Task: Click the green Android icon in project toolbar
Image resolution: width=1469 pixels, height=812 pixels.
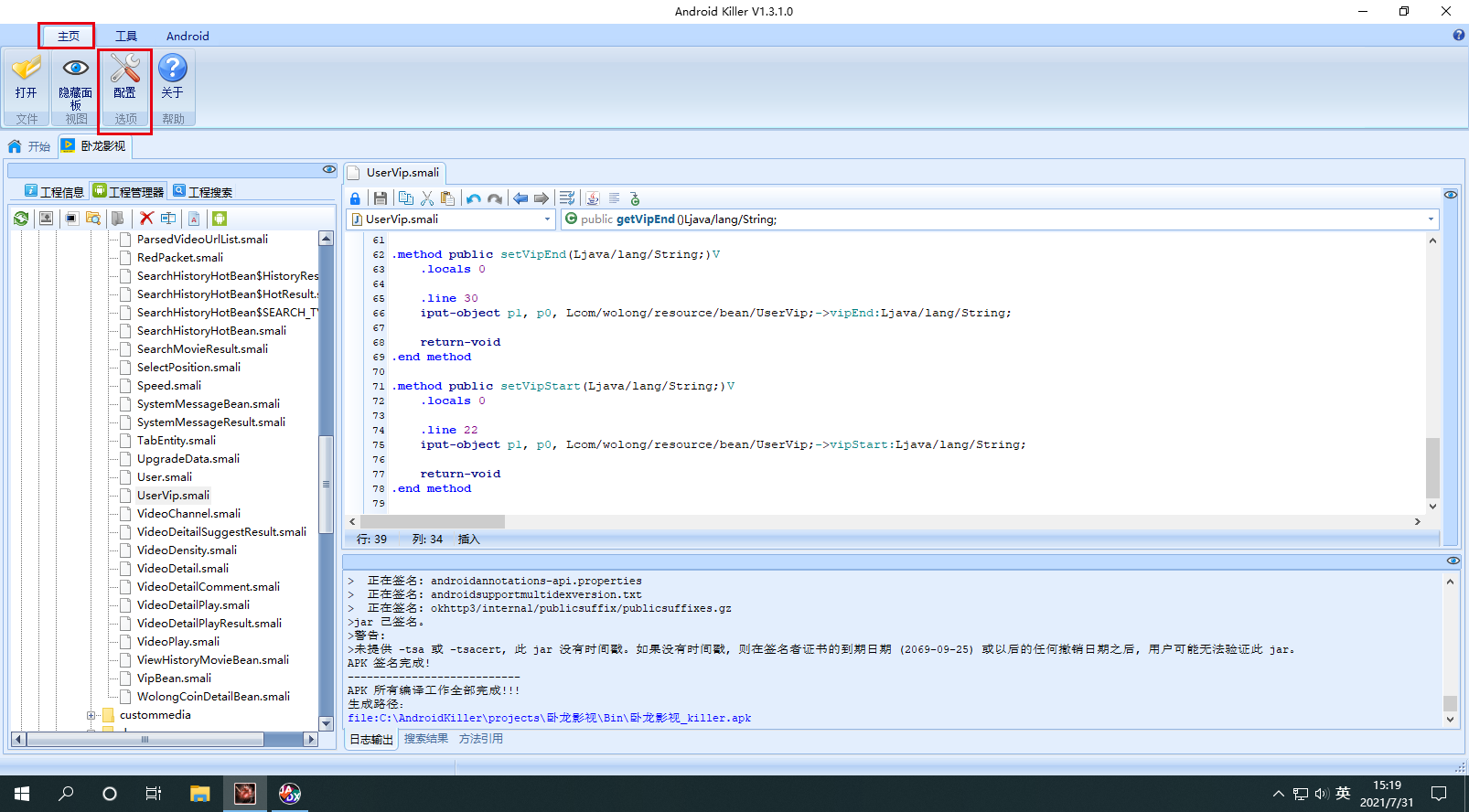Action: pos(219,219)
